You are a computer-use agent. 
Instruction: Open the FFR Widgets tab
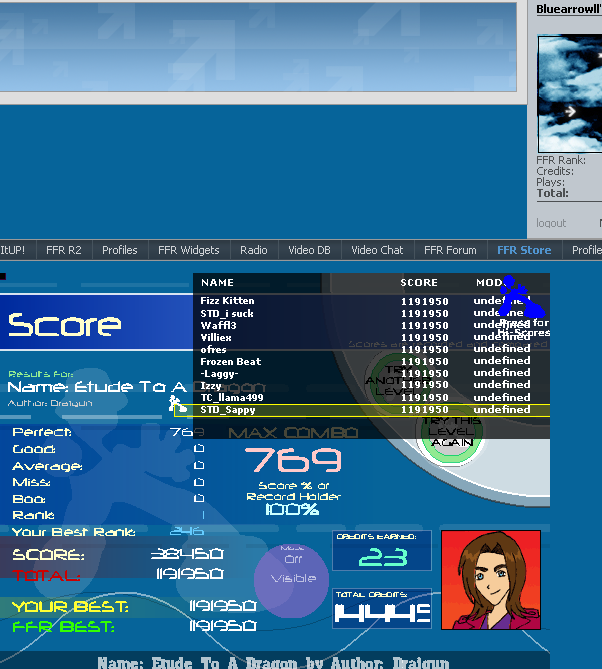click(188, 250)
